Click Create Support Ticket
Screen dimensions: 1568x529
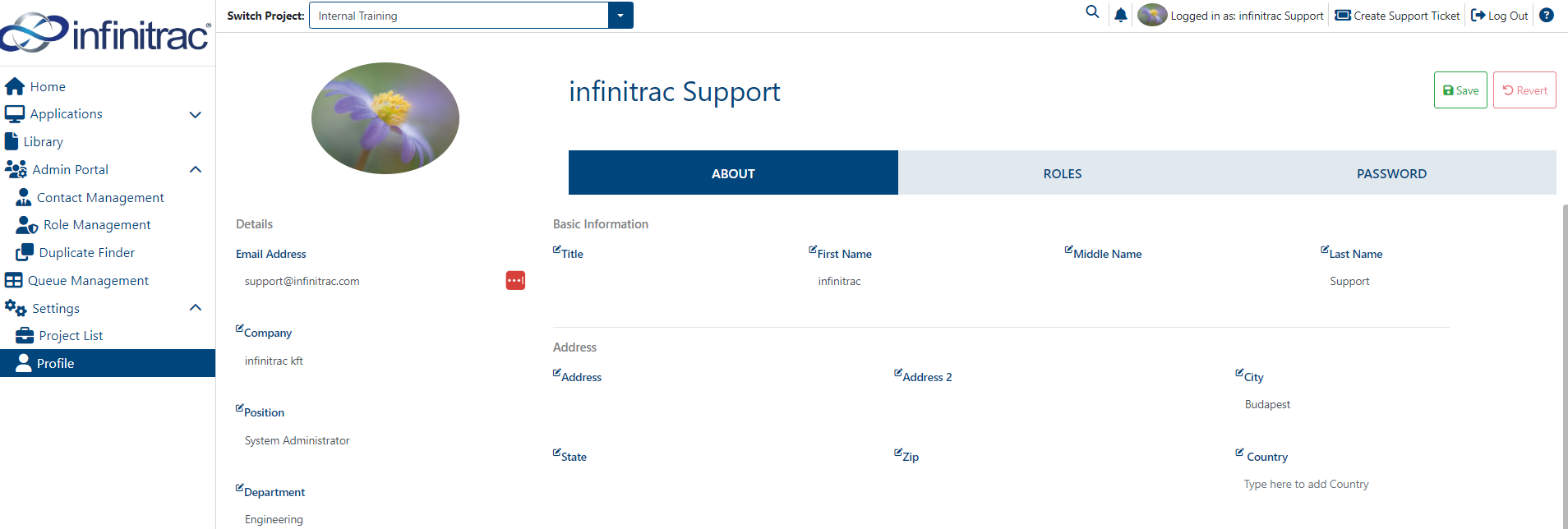(x=1397, y=16)
